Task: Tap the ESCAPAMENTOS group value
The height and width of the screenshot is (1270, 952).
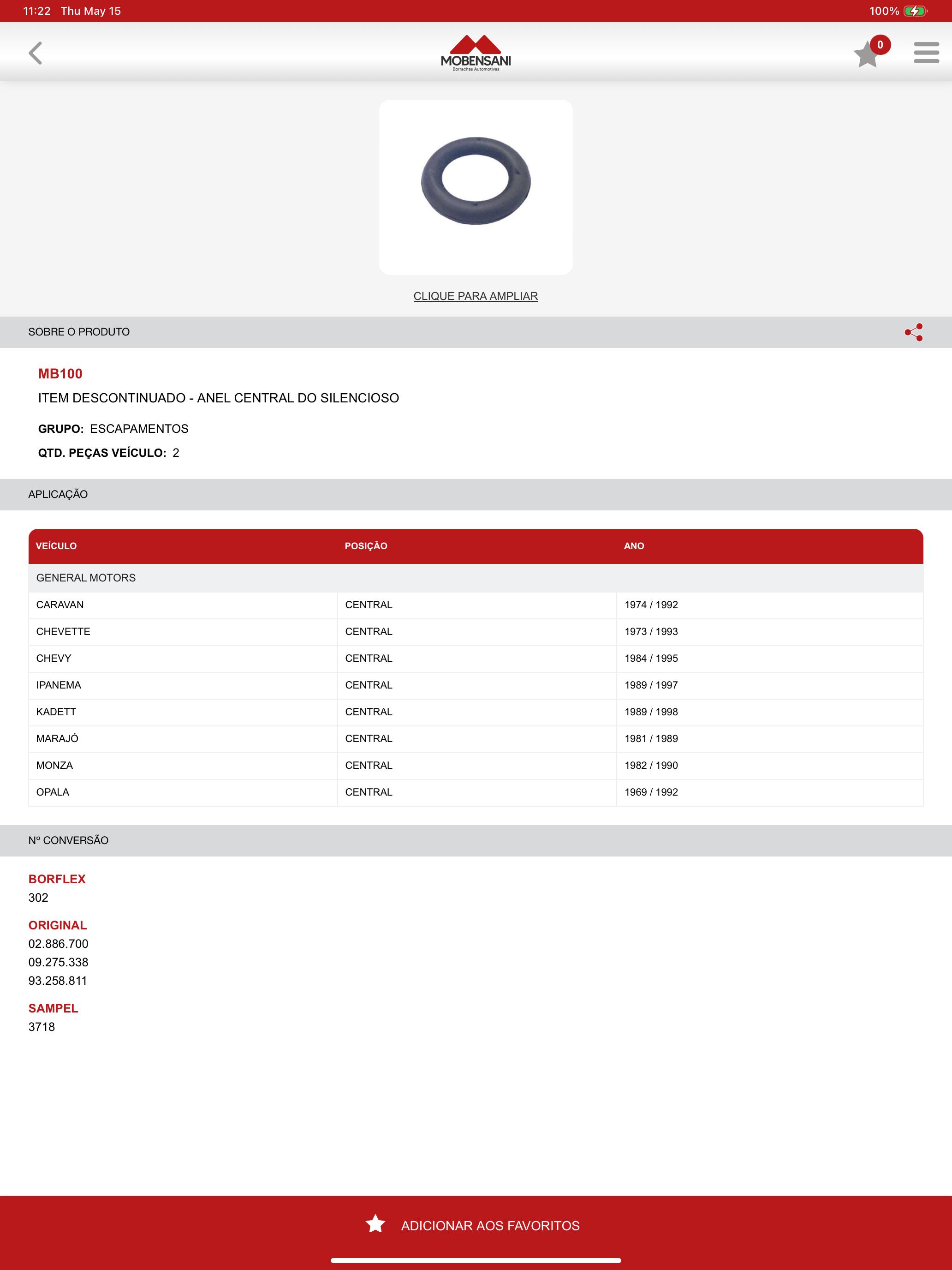Action: click(x=139, y=429)
